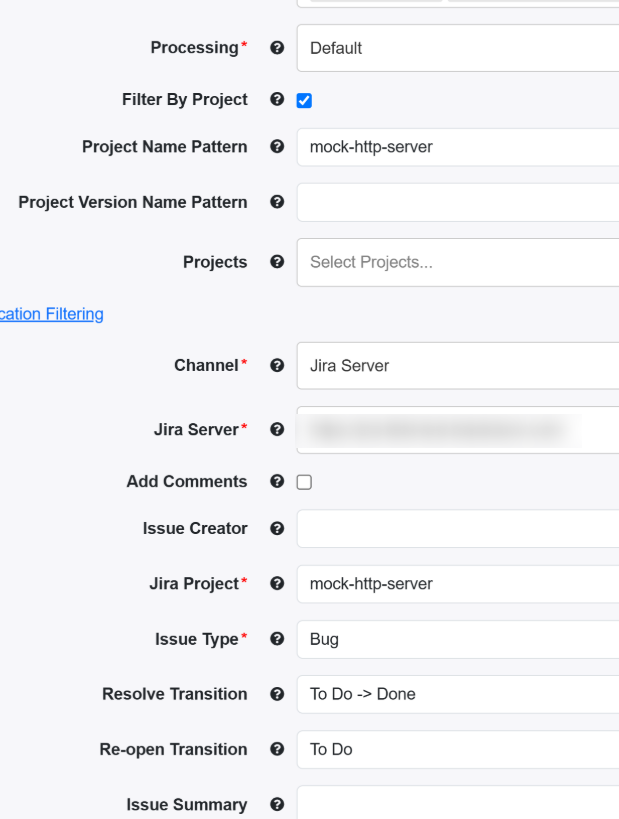Open help for Re-open Transition
Viewport: 619px width, 819px height.
point(277,749)
